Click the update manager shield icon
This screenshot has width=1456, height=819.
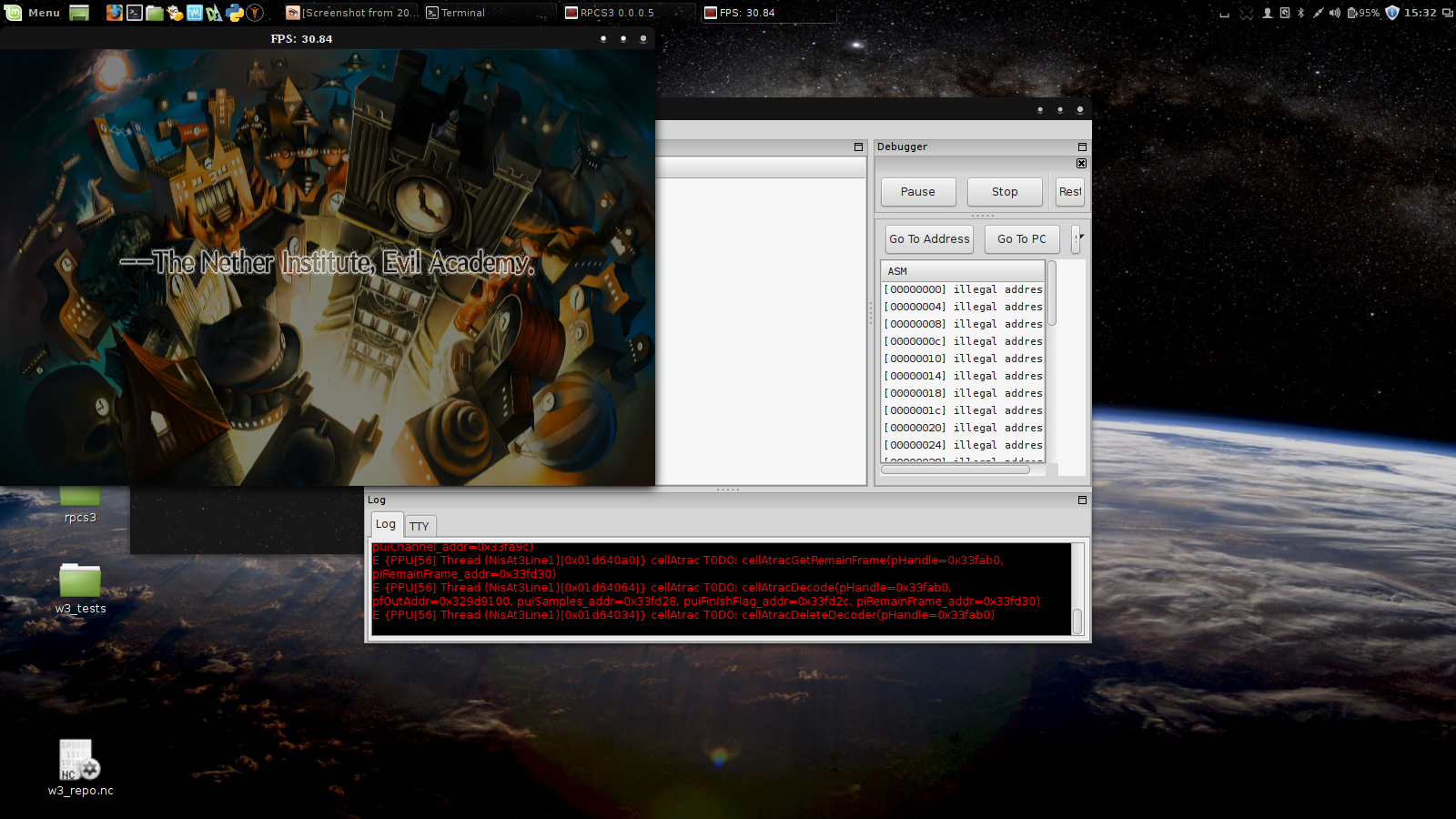pos(1391,13)
